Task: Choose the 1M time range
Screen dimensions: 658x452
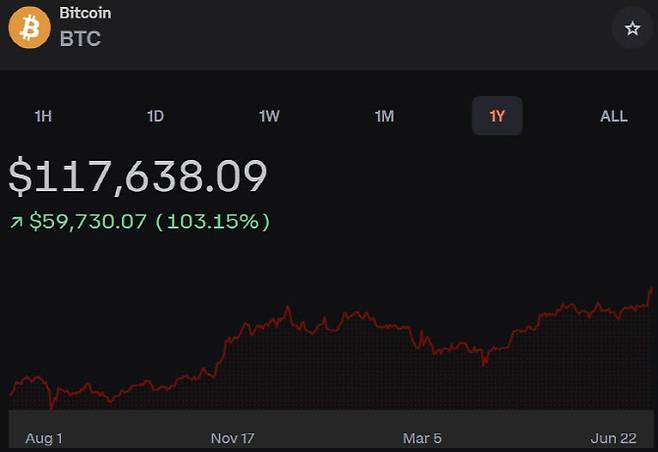Action: coord(384,116)
